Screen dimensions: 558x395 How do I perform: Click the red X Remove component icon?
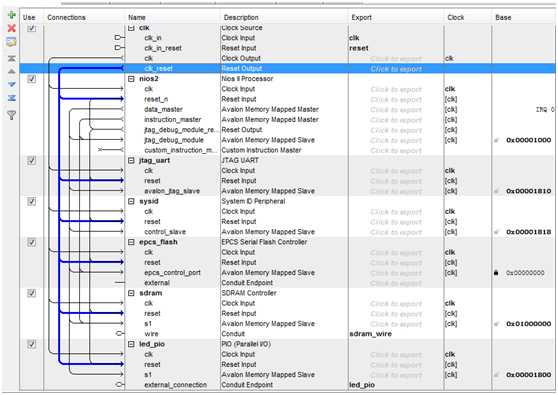pyautogui.click(x=12, y=28)
